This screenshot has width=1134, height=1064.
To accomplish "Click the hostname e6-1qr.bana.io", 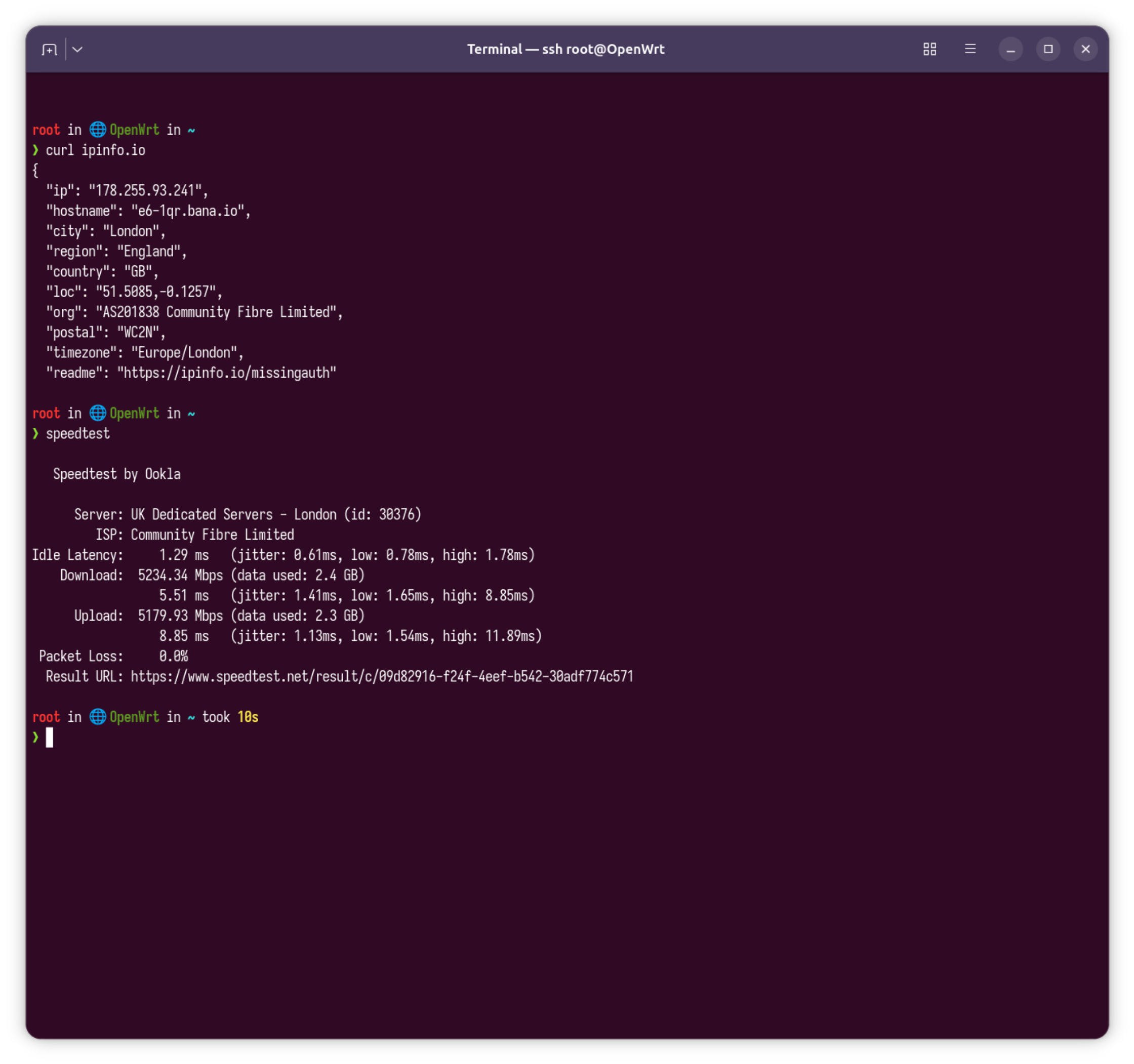I will coord(188,211).
